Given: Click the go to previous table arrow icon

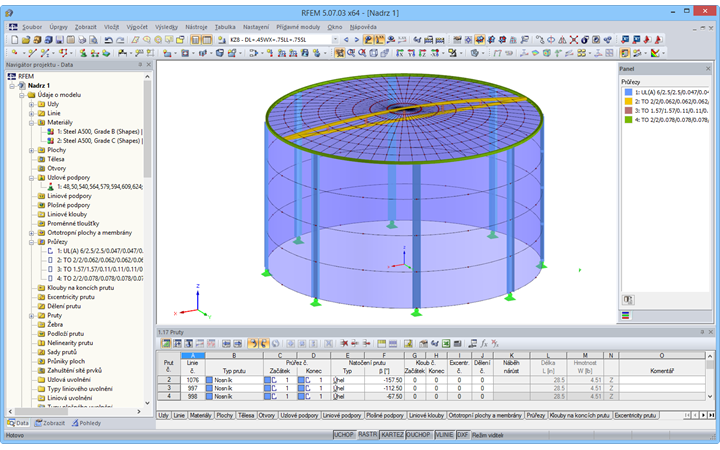Looking at the screenshot, I should click(226, 343).
